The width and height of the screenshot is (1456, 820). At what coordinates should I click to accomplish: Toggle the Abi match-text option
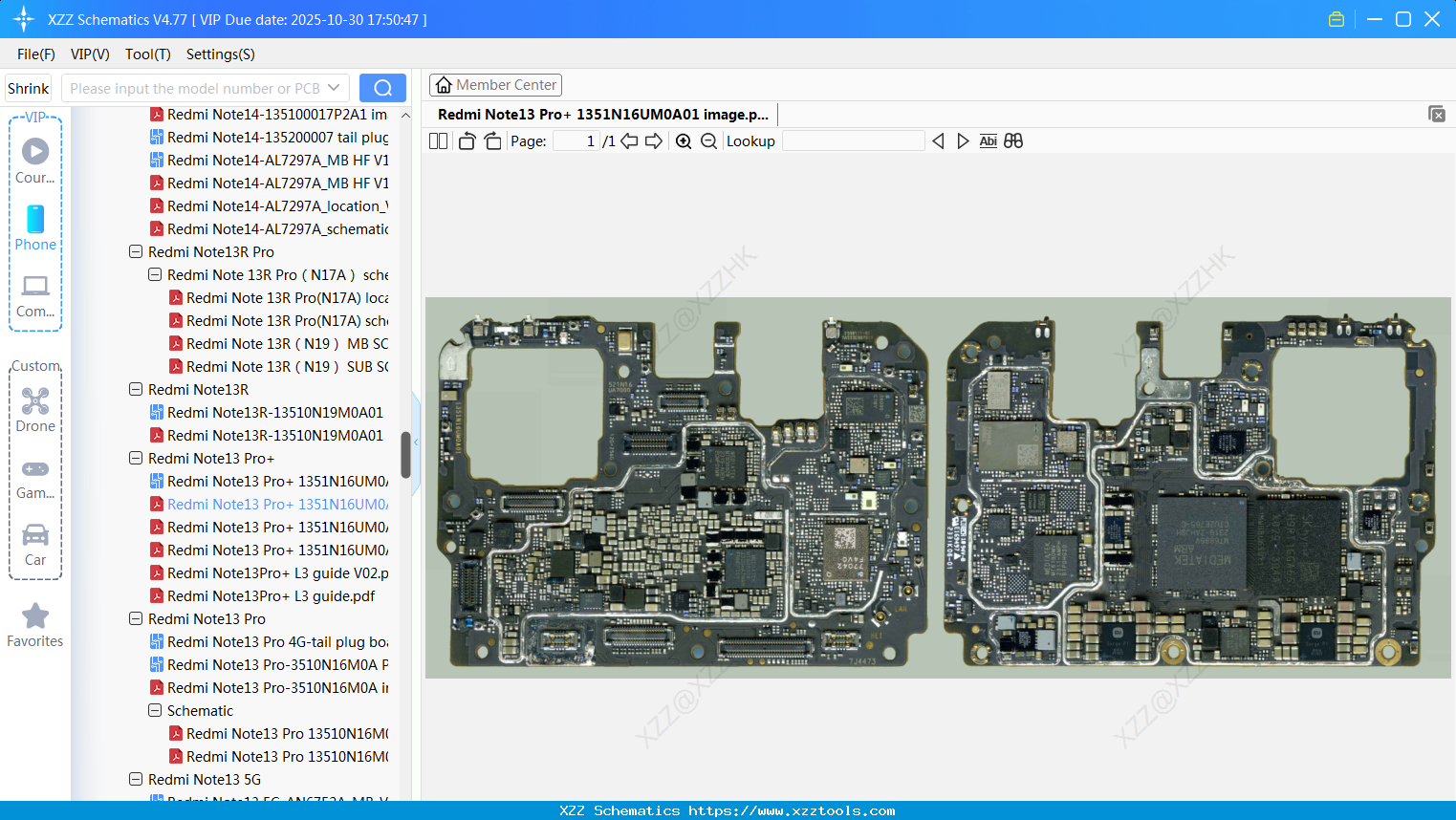988,141
